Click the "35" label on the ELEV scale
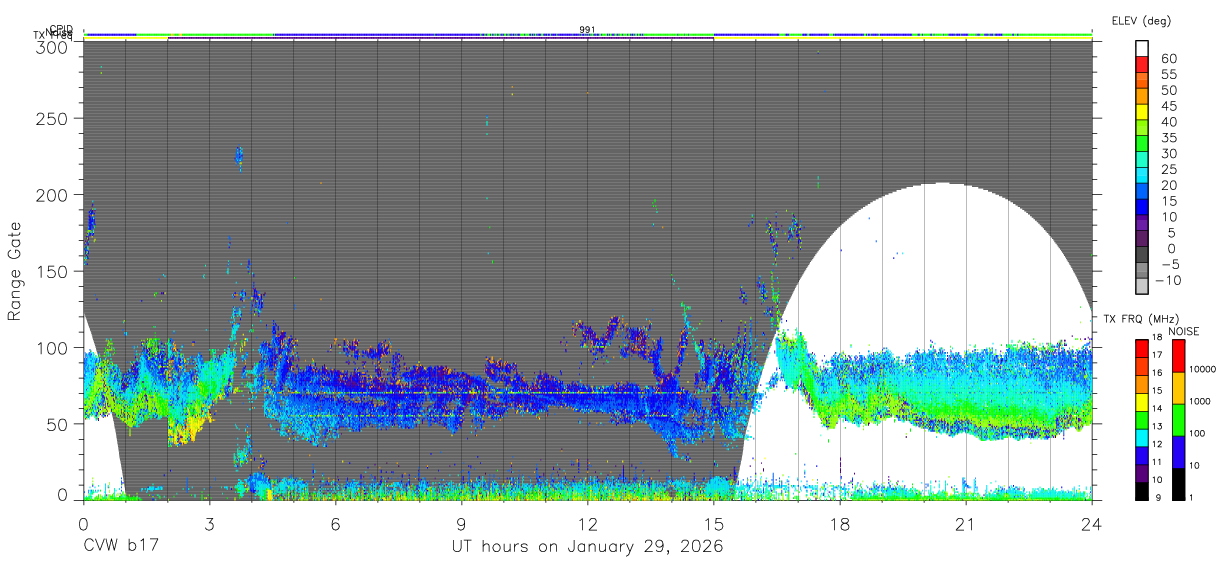Viewport: 1228px width, 567px height. pos(1169,137)
